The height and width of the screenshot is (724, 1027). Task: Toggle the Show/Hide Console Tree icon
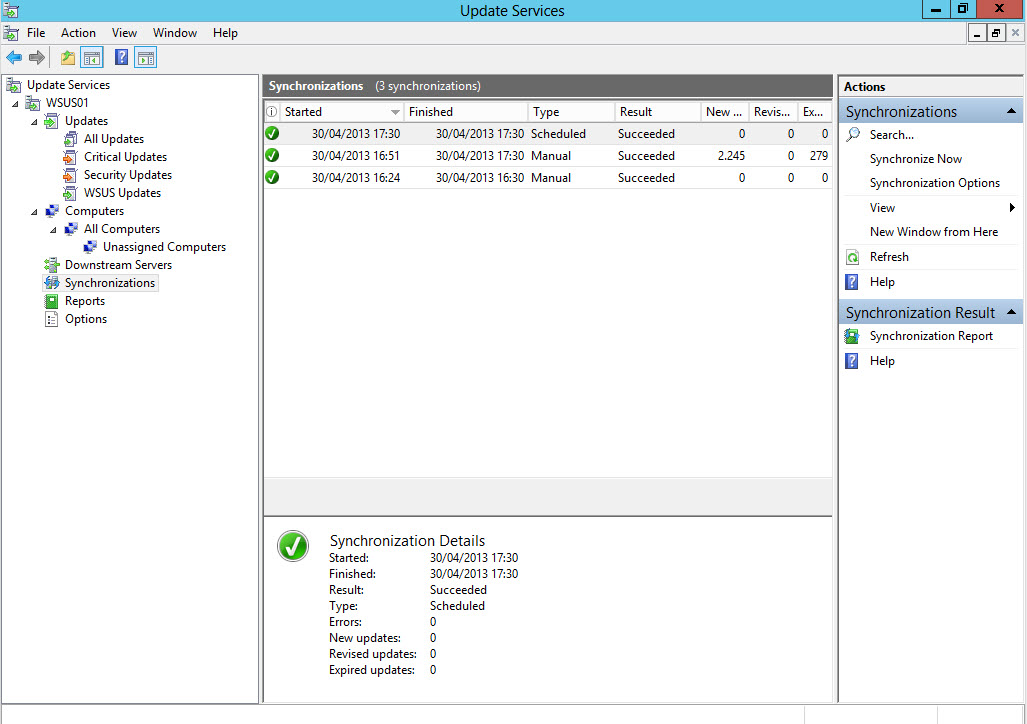coord(92,58)
